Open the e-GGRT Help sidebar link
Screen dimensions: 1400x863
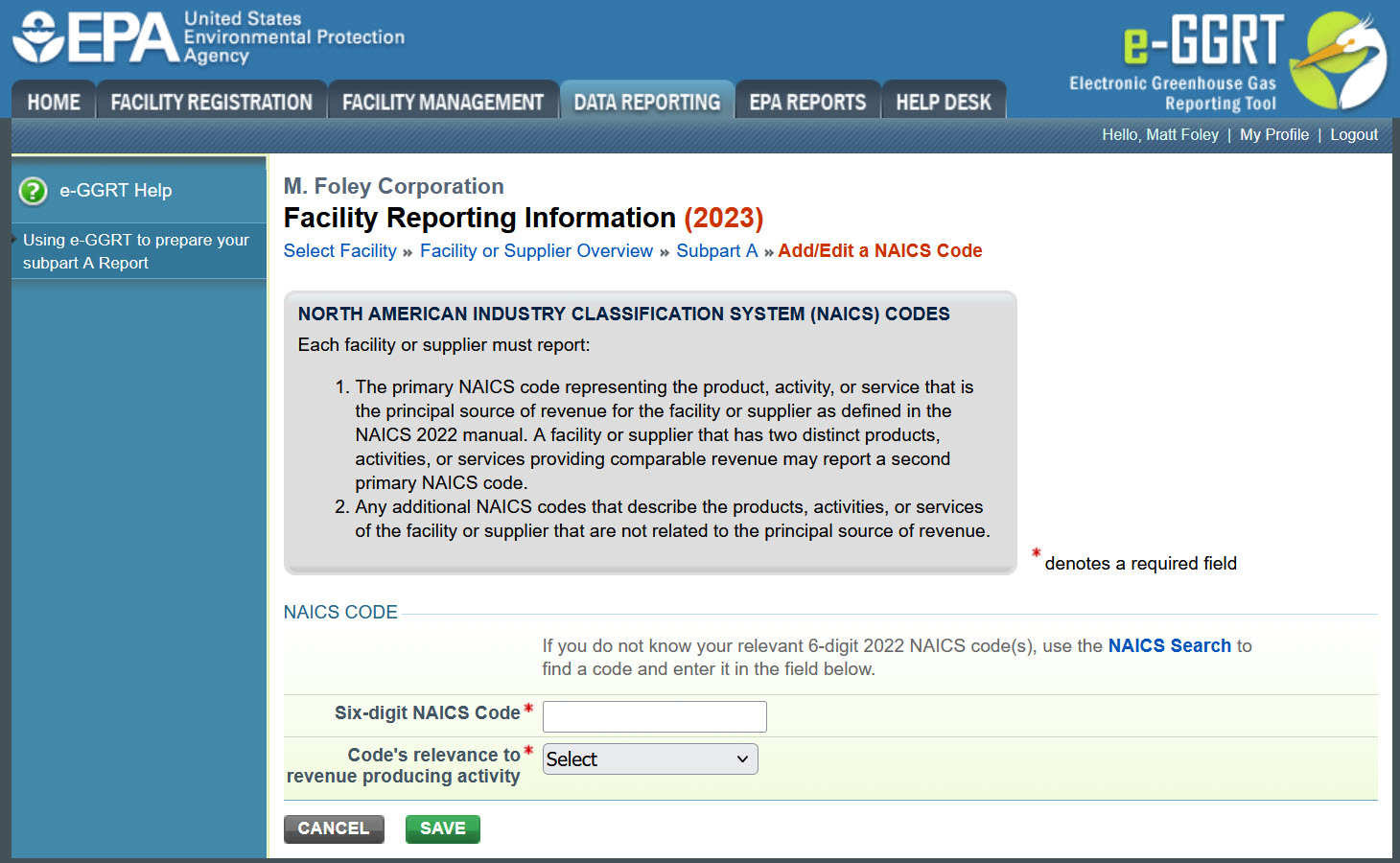click(x=116, y=191)
